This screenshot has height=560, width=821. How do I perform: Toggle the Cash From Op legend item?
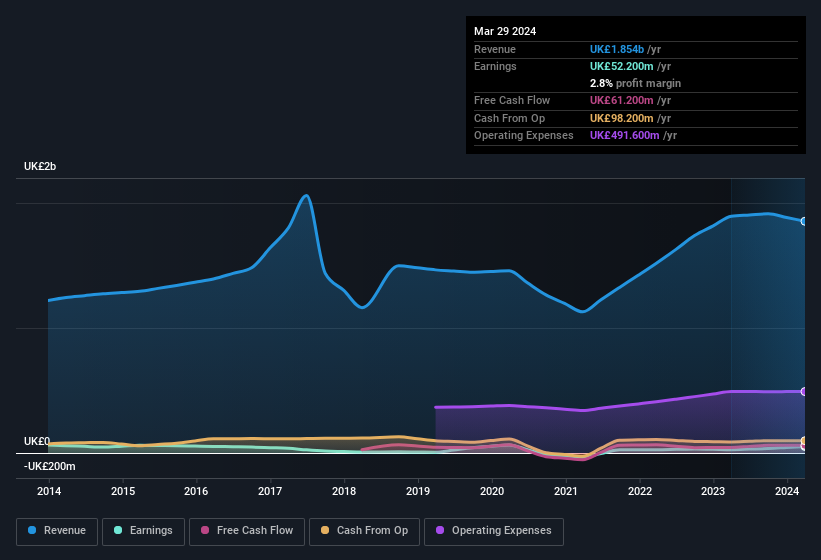point(364,531)
